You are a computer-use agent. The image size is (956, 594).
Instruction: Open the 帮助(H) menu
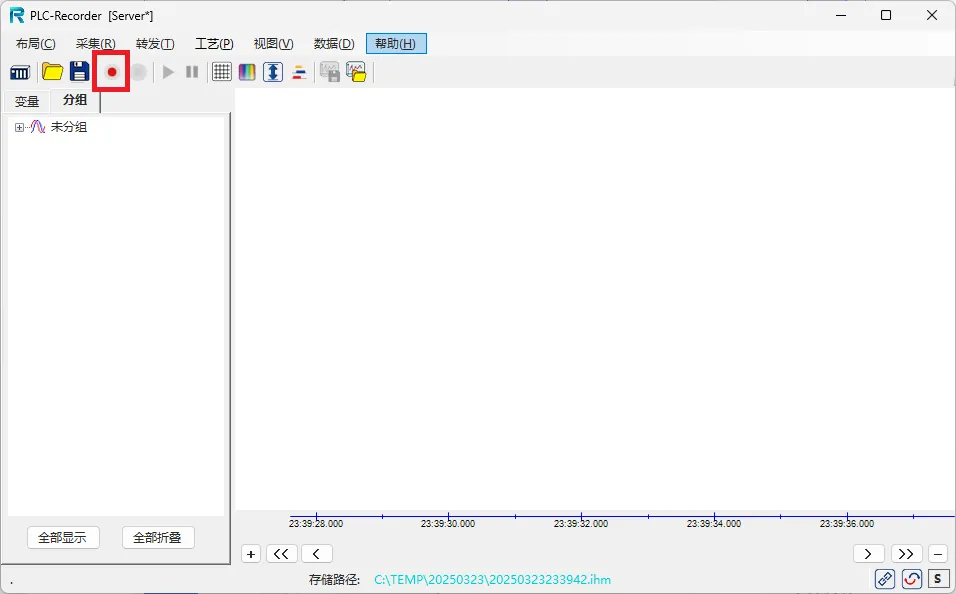click(396, 44)
